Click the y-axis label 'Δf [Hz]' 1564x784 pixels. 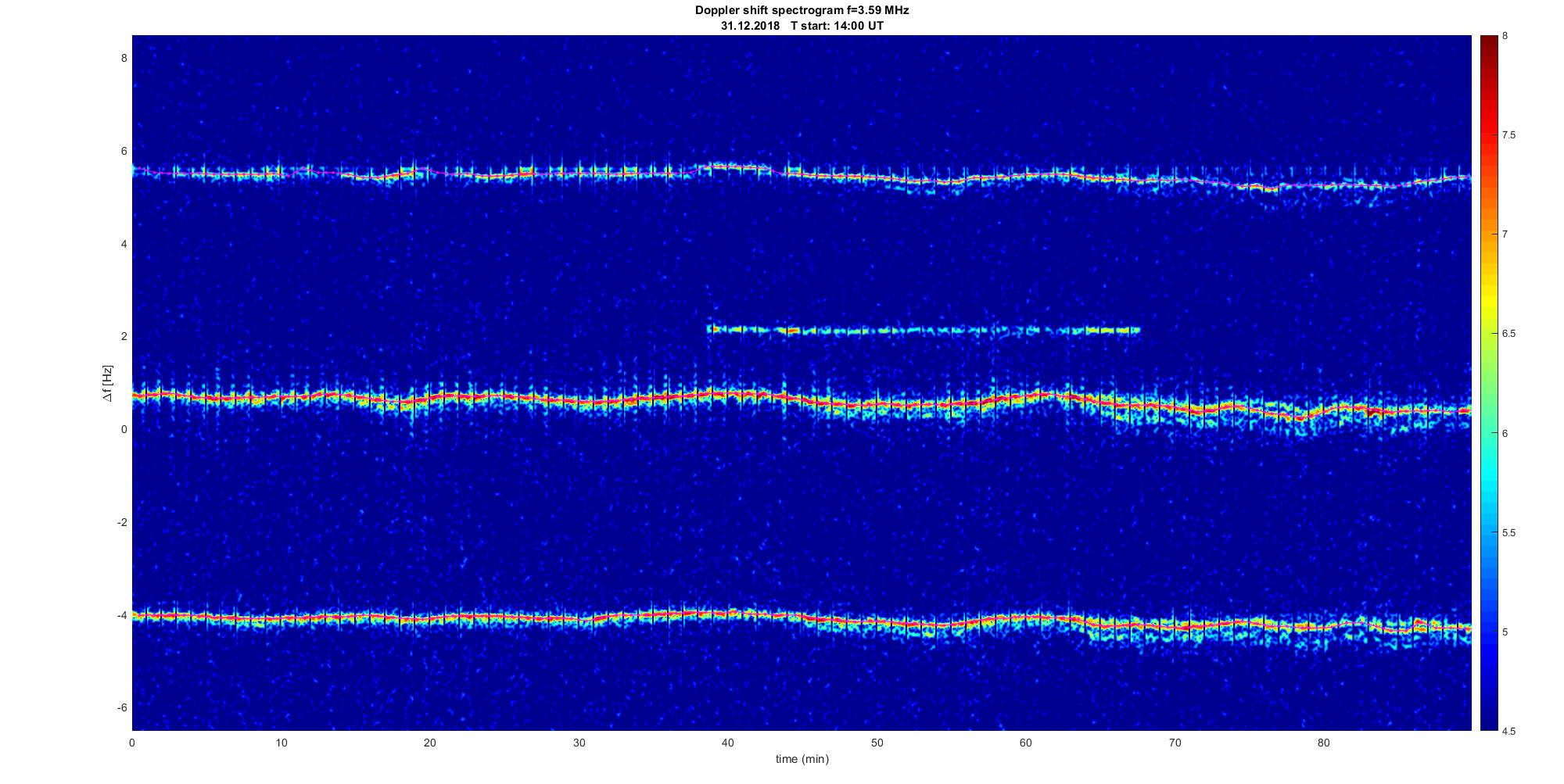click(x=107, y=383)
